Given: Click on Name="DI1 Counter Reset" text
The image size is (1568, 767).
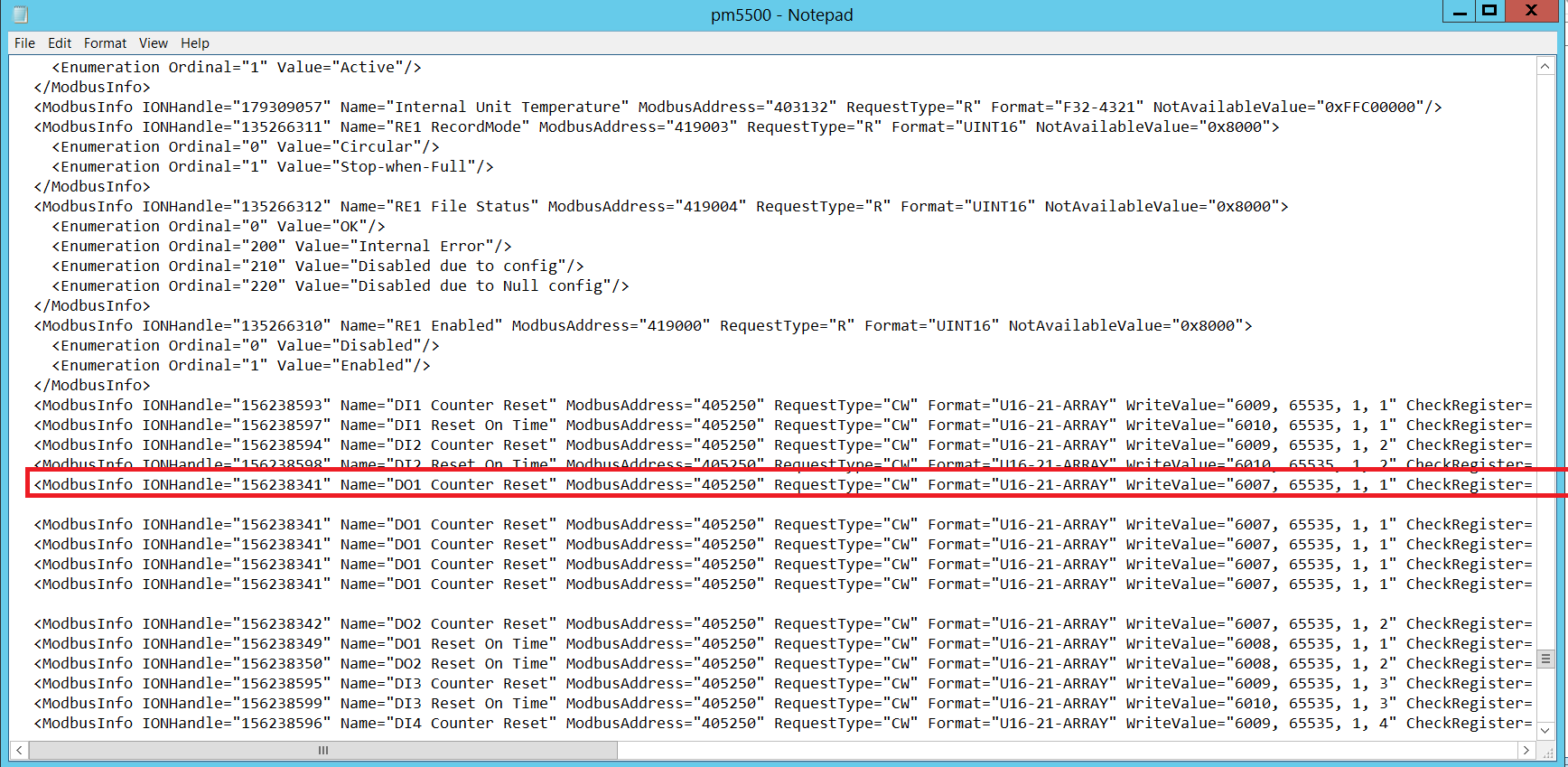Looking at the screenshot, I should pos(449,405).
